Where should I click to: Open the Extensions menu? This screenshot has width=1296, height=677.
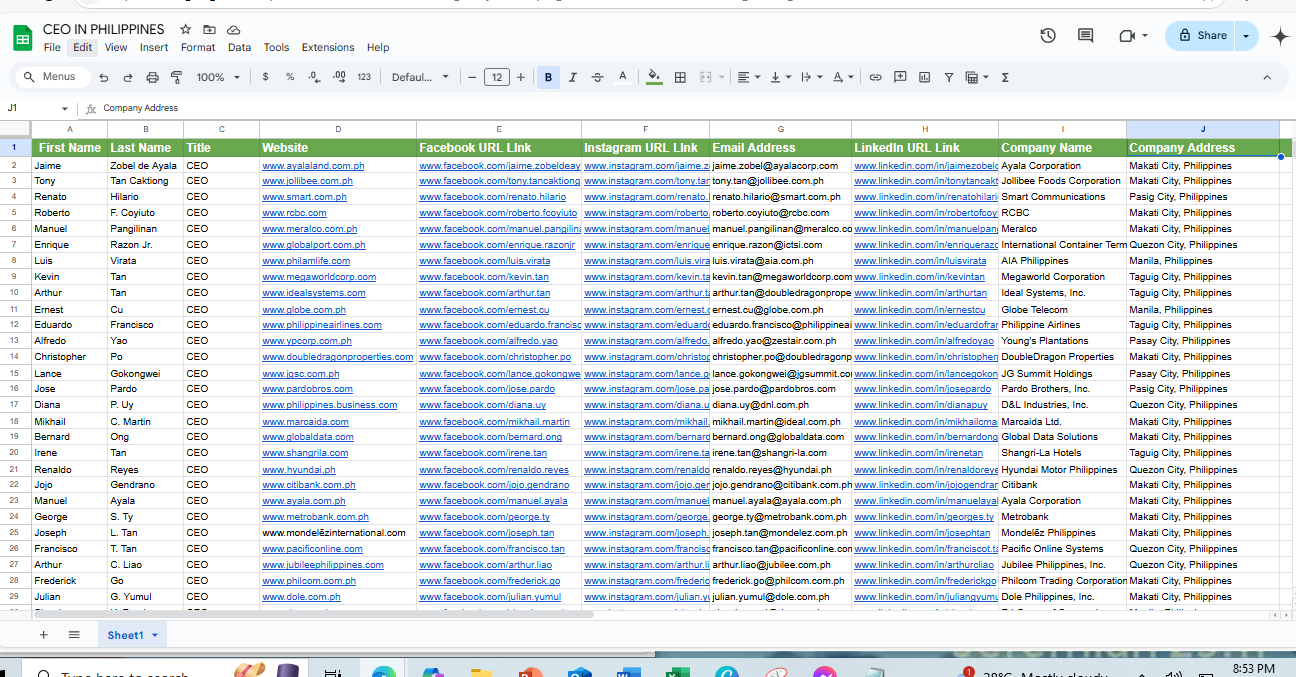(x=328, y=47)
